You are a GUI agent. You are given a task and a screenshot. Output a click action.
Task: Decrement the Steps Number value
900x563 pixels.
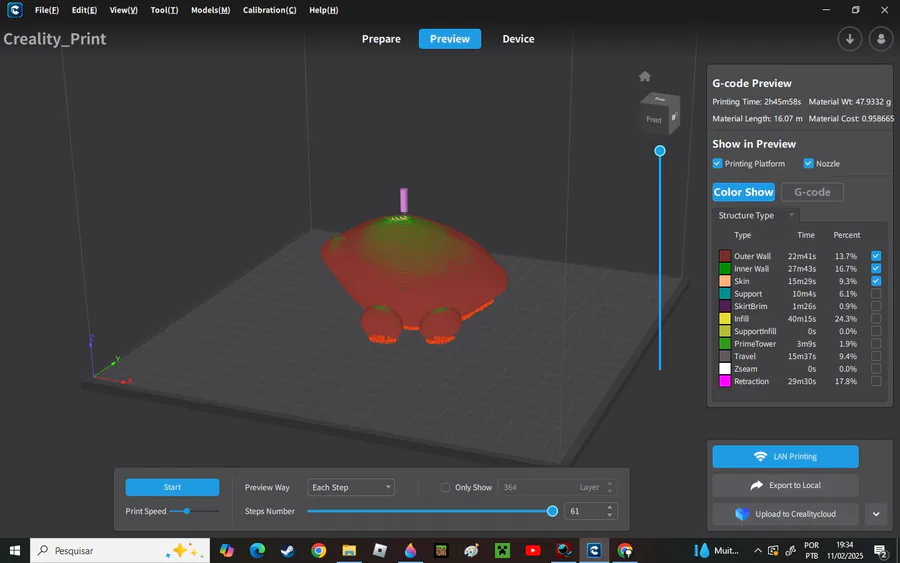click(x=609, y=515)
